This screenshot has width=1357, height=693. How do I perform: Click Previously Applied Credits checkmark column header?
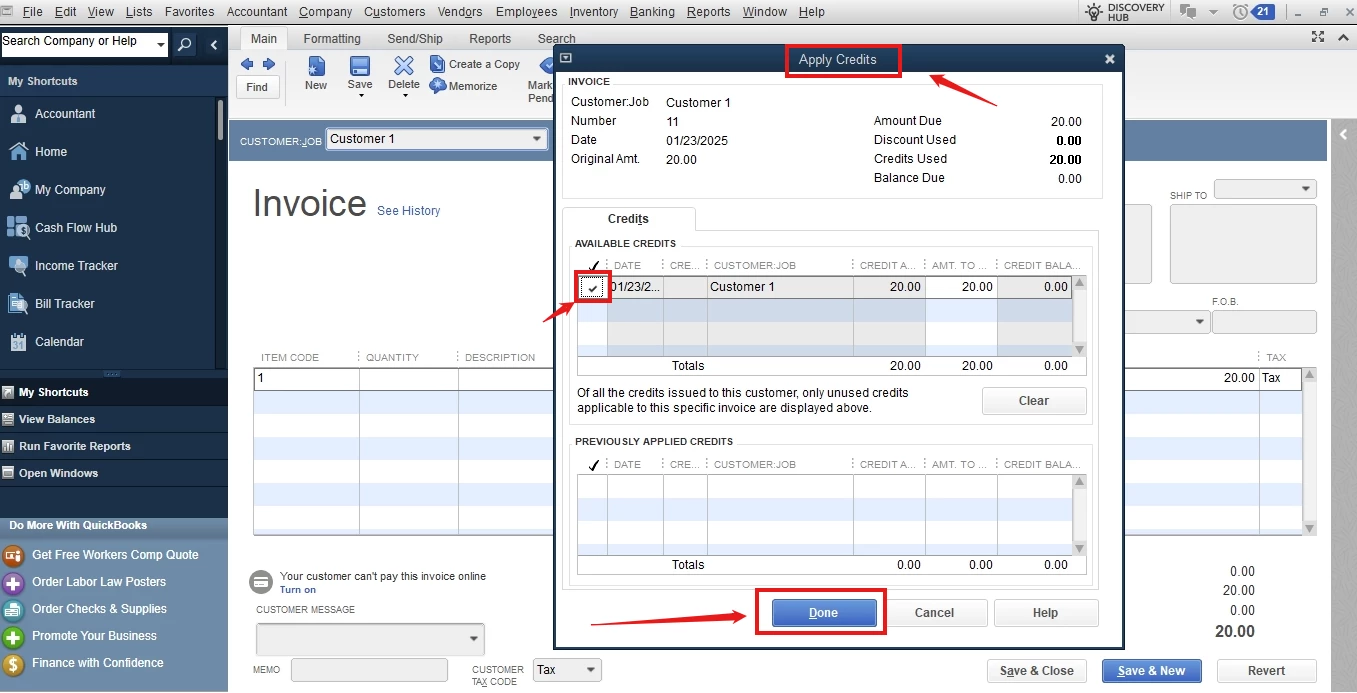[593, 465]
